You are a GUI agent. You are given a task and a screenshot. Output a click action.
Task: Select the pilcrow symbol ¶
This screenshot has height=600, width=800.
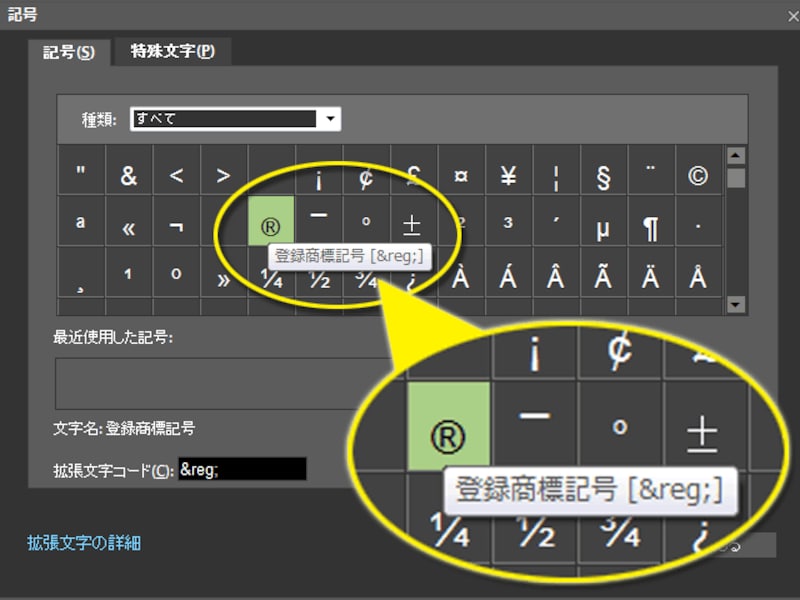(651, 222)
